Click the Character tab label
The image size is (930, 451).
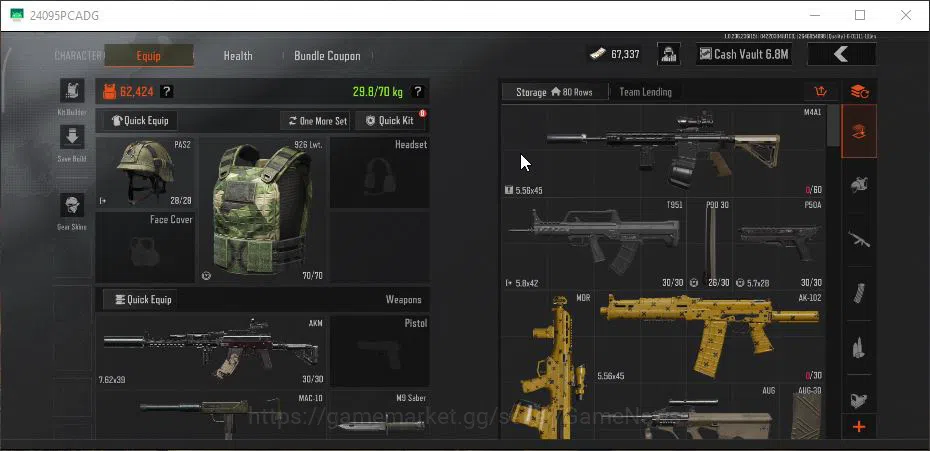(78, 56)
